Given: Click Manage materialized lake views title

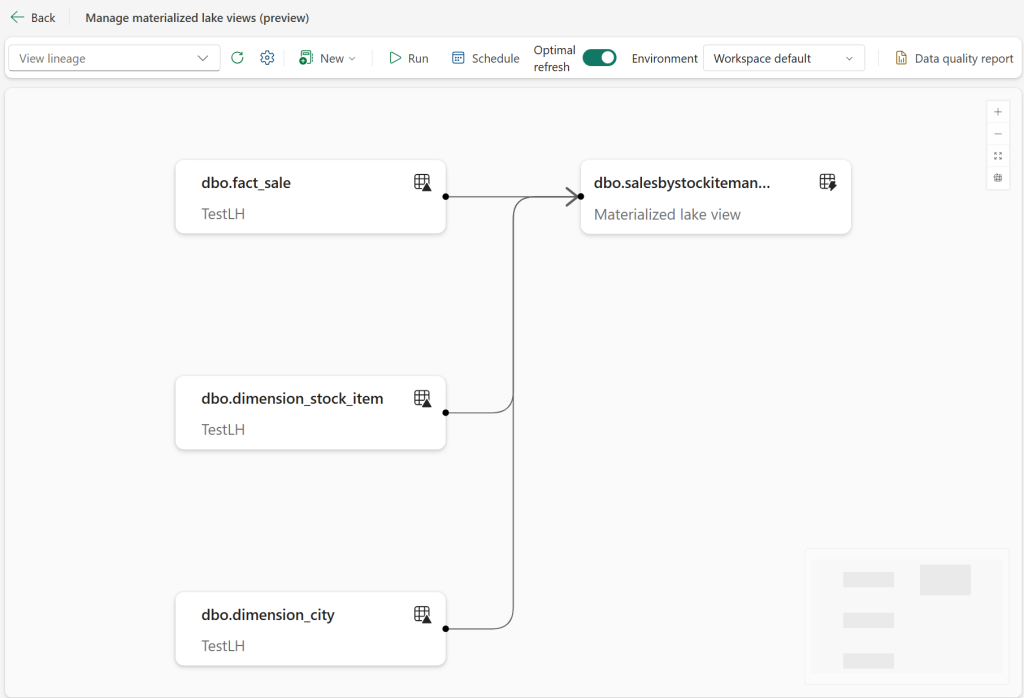Looking at the screenshot, I should point(196,17).
